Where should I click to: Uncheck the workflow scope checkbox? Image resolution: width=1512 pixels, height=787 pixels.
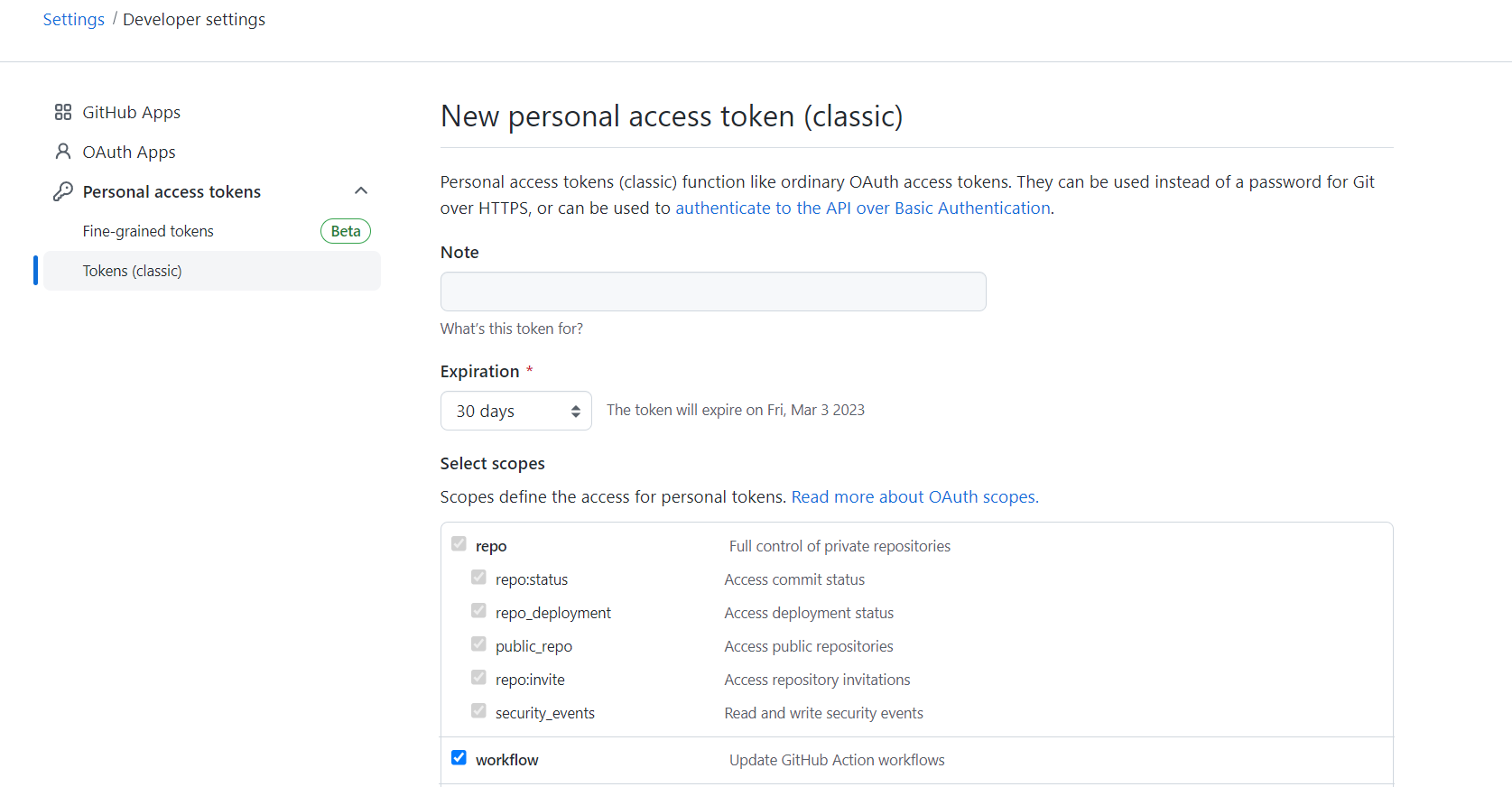(459, 758)
